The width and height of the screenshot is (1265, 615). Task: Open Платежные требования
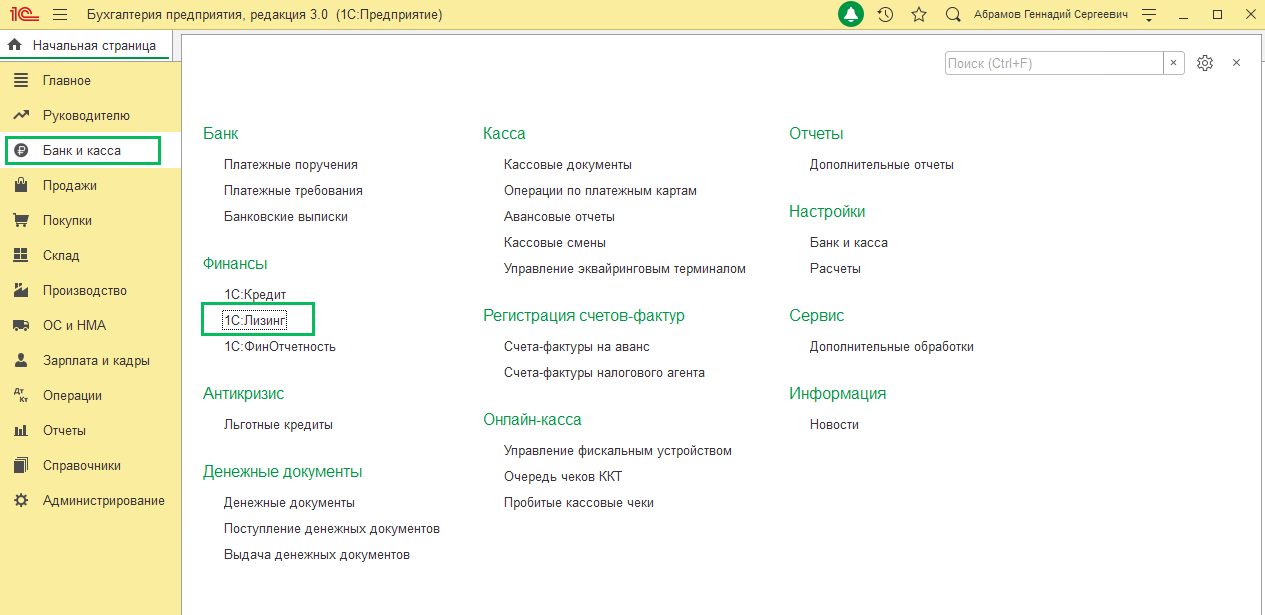[293, 191]
